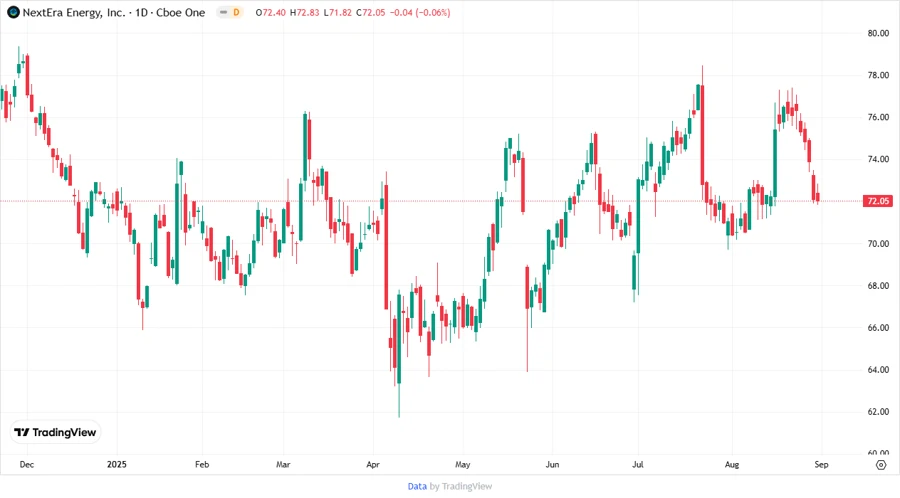The width and height of the screenshot is (900, 498).
Task: Click the tall red late-July candle at 78
Action: pos(703,133)
